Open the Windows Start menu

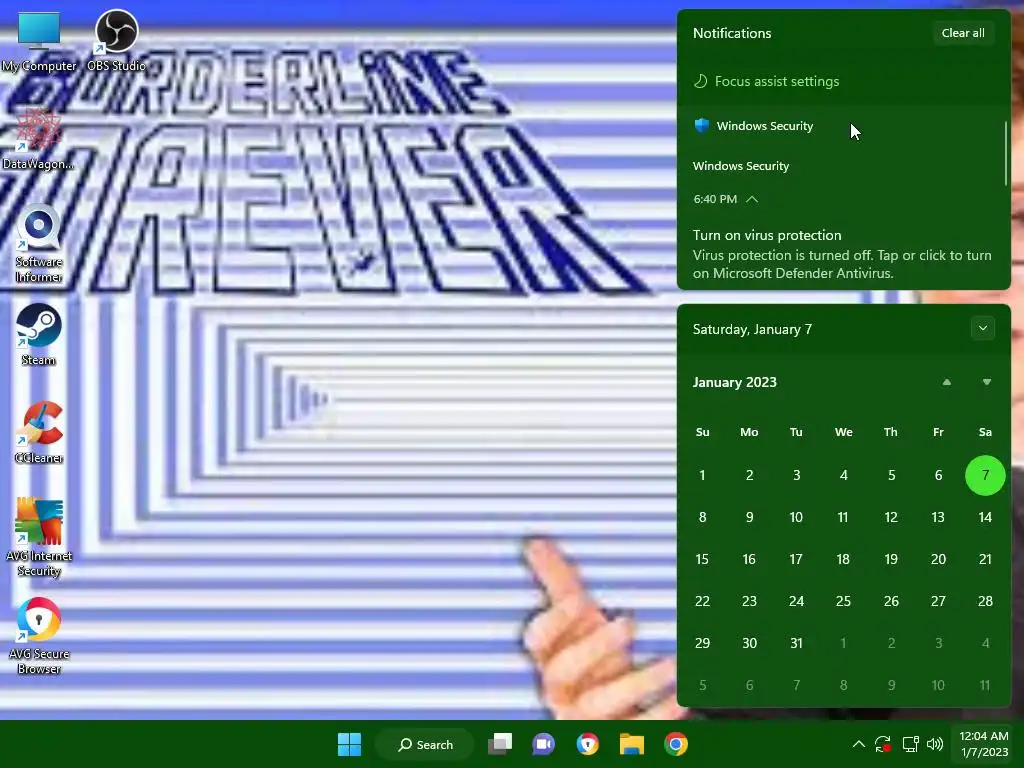(349, 744)
